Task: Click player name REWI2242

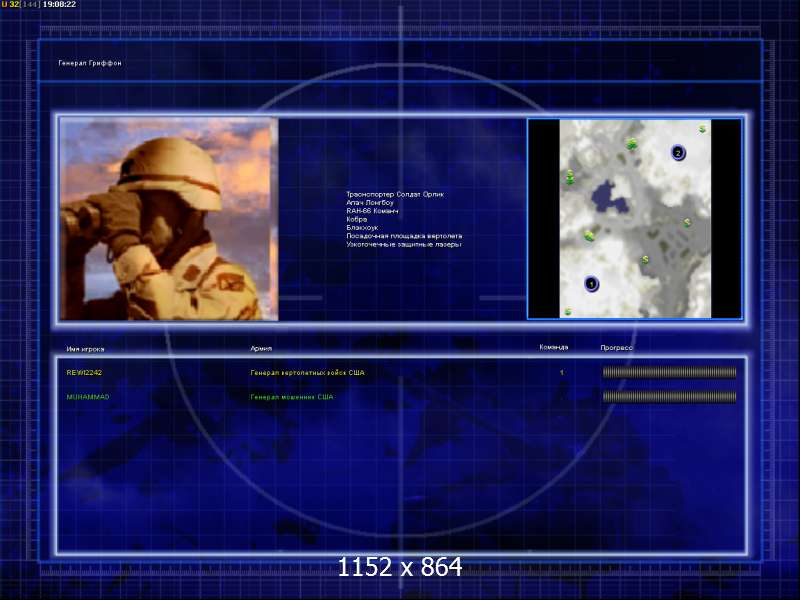Action: (x=84, y=372)
